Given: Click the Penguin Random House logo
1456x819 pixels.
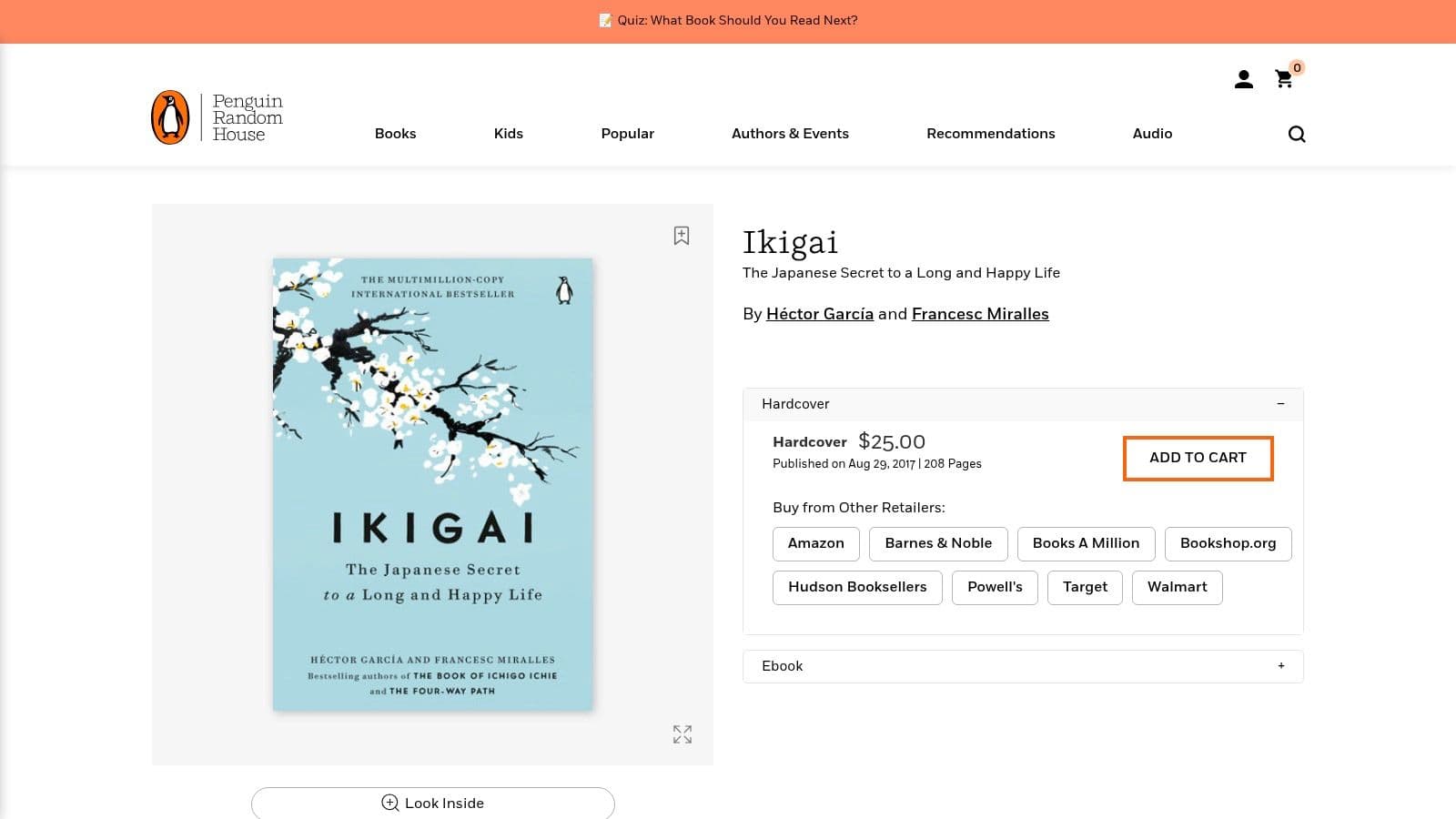Looking at the screenshot, I should tap(217, 117).
